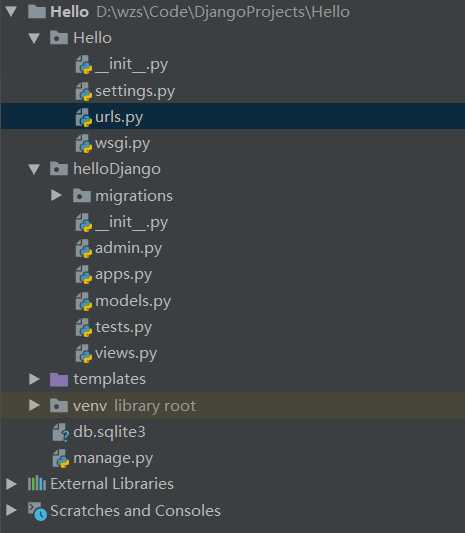The width and height of the screenshot is (465, 533).
Task: Click the migrations folder icon
Action: click(x=82, y=196)
